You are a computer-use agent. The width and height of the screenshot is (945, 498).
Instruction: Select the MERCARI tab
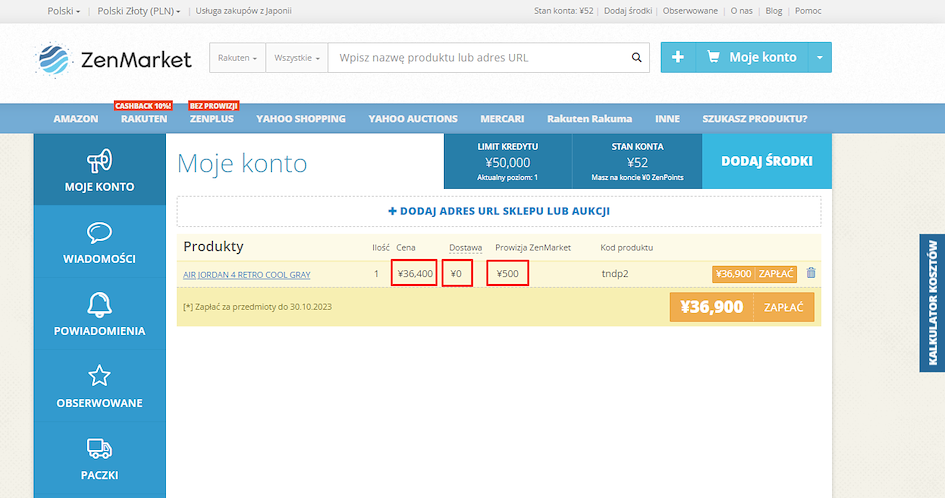(x=502, y=119)
